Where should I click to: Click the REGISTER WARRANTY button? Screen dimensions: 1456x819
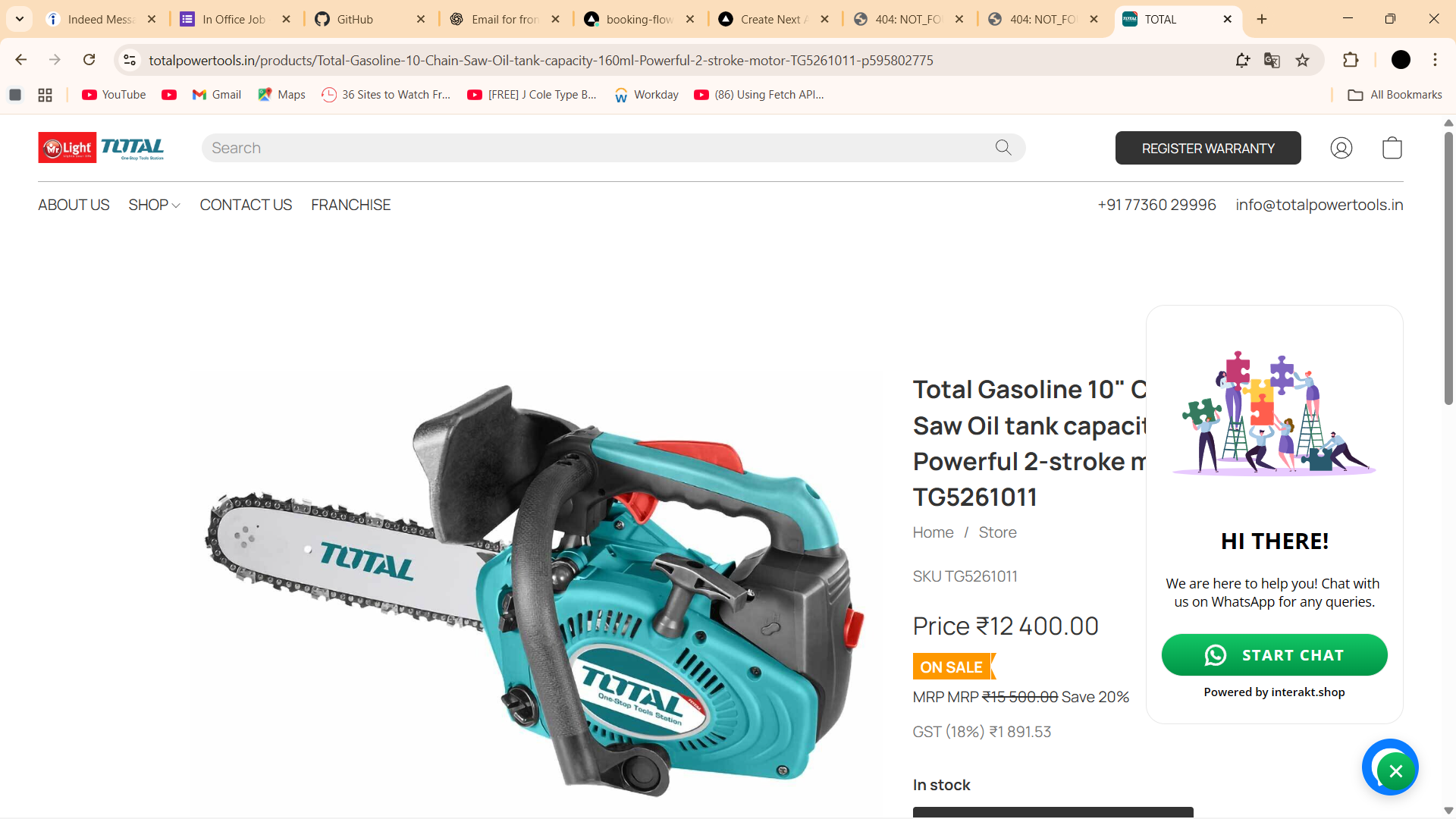tap(1208, 148)
